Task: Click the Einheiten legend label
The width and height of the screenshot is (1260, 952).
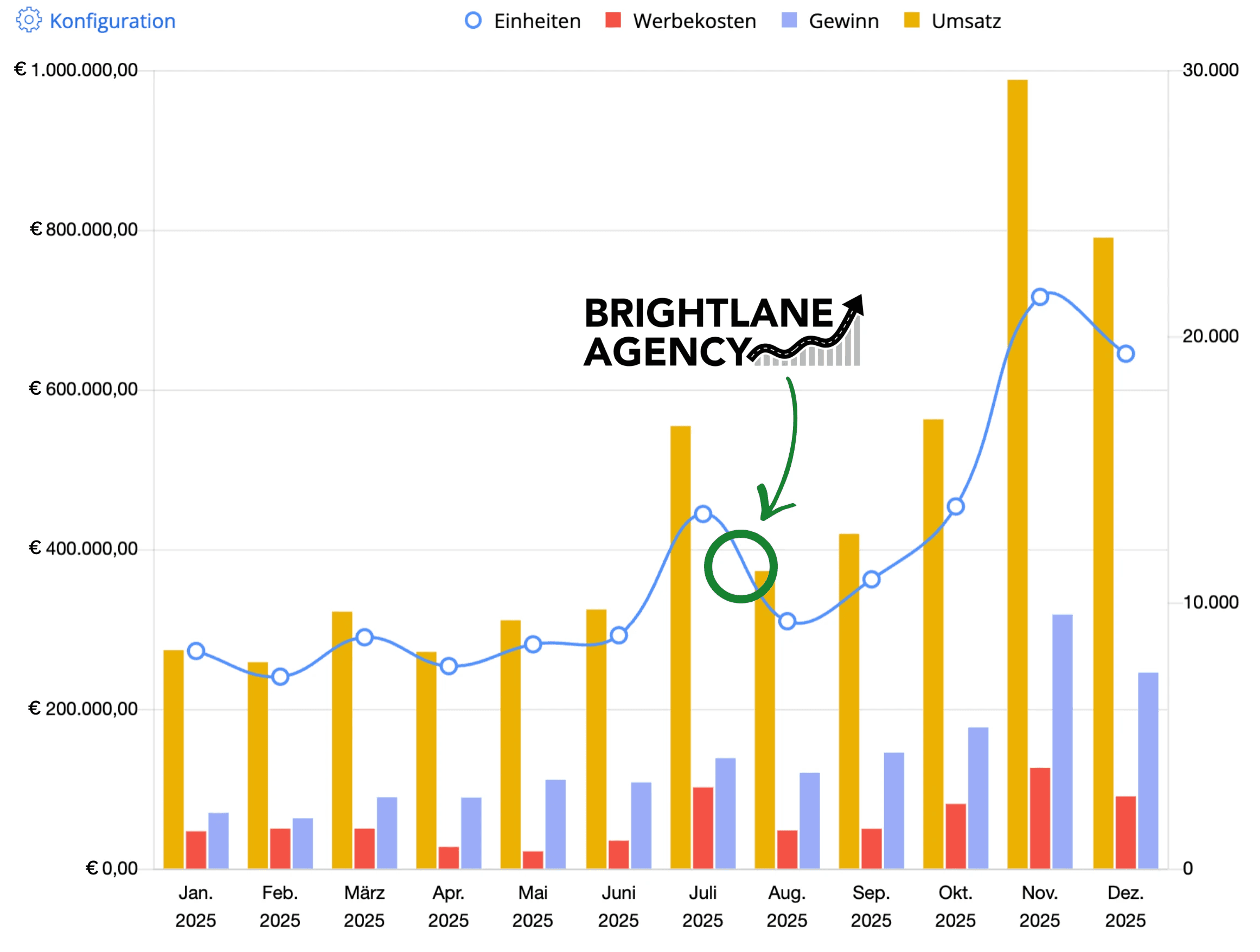Action: [537, 21]
